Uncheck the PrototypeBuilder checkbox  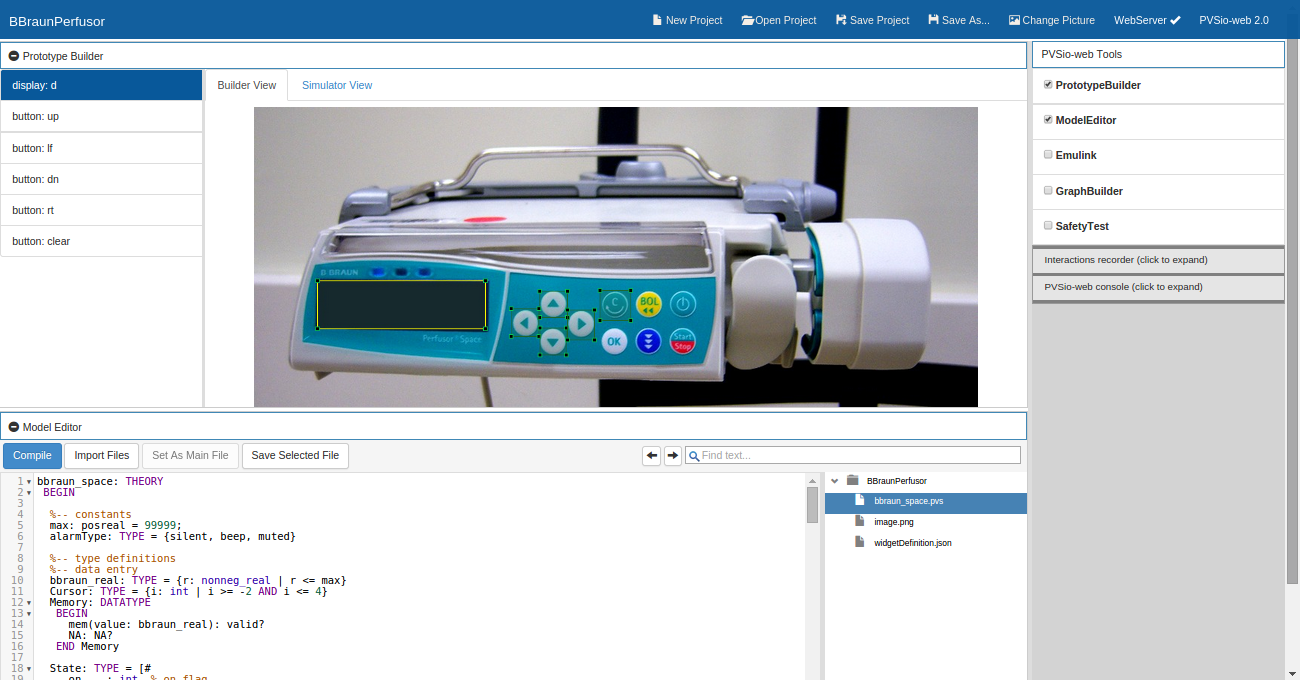1048,85
